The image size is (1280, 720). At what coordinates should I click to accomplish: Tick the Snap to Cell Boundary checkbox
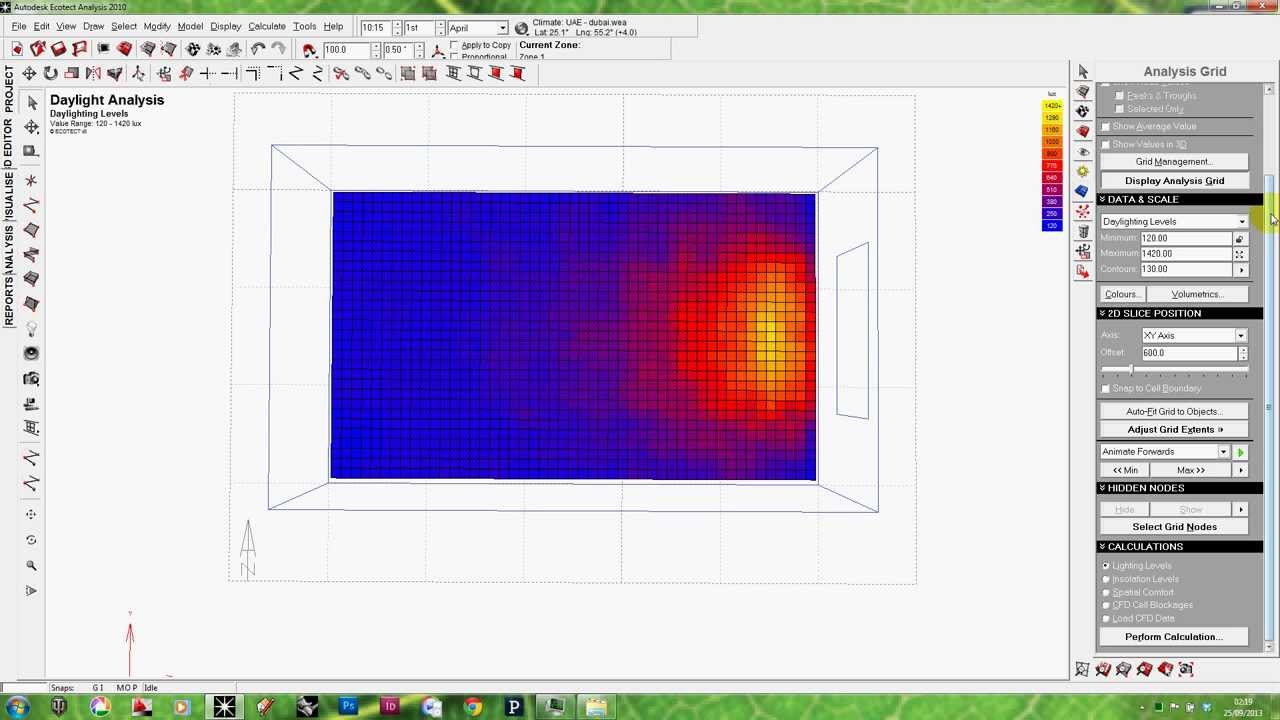tap(1106, 389)
